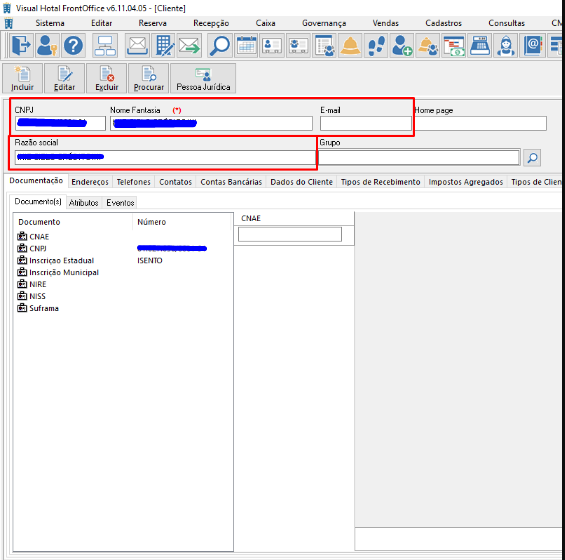Open the Governança menu
Screen dimensions: 565x560
[324, 23]
